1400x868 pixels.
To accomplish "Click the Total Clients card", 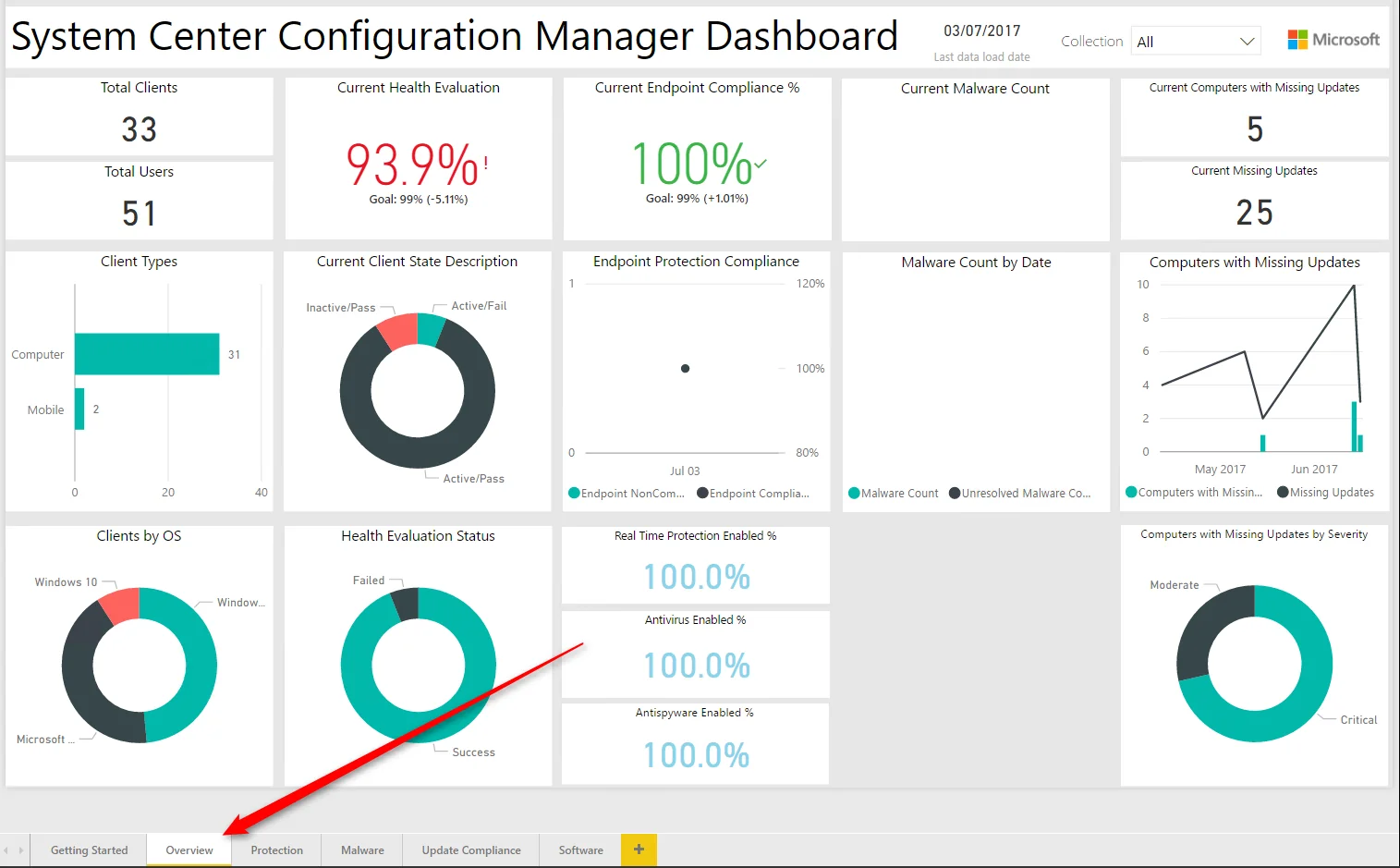I will (x=139, y=116).
